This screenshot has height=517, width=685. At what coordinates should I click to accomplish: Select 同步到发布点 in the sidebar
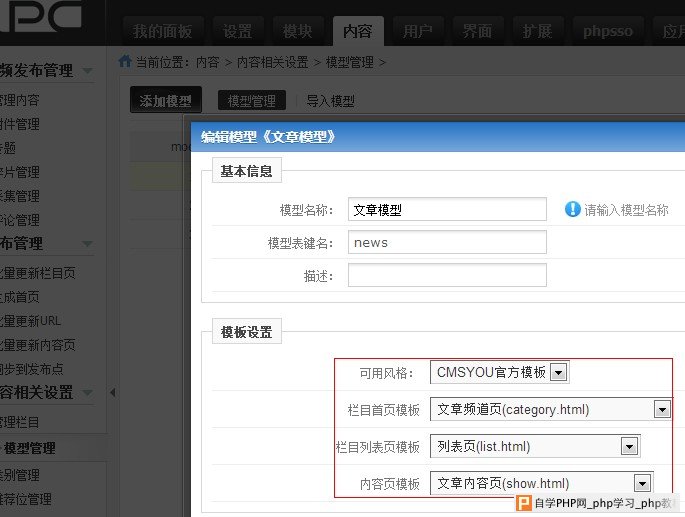click(x=31, y=369)
